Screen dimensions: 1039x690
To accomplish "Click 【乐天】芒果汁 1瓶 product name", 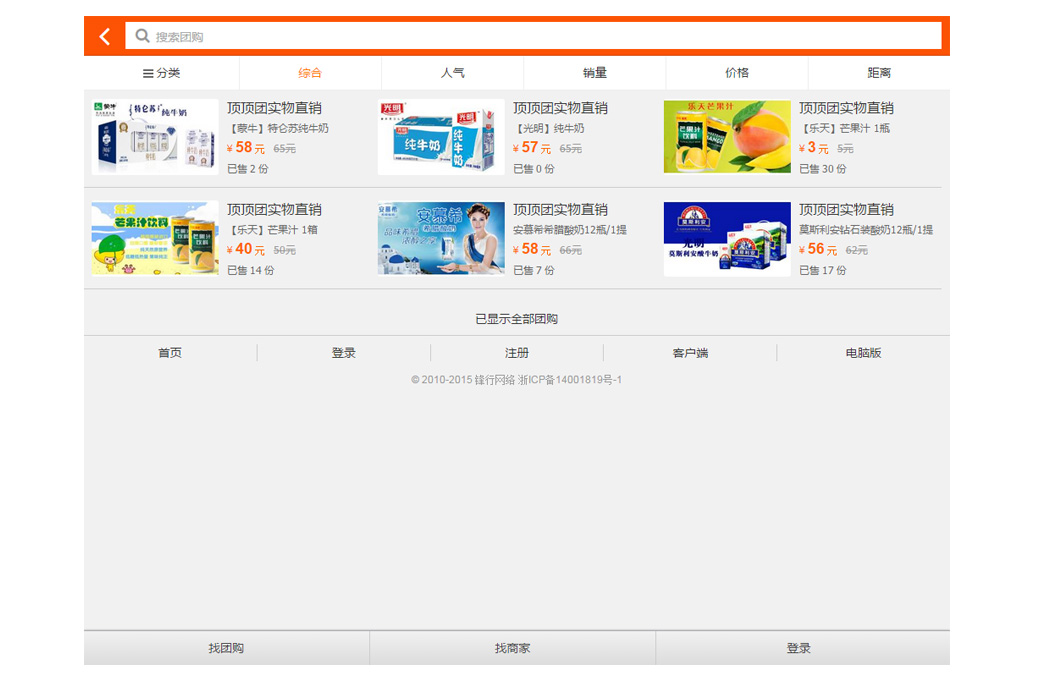I will [844, 129].
